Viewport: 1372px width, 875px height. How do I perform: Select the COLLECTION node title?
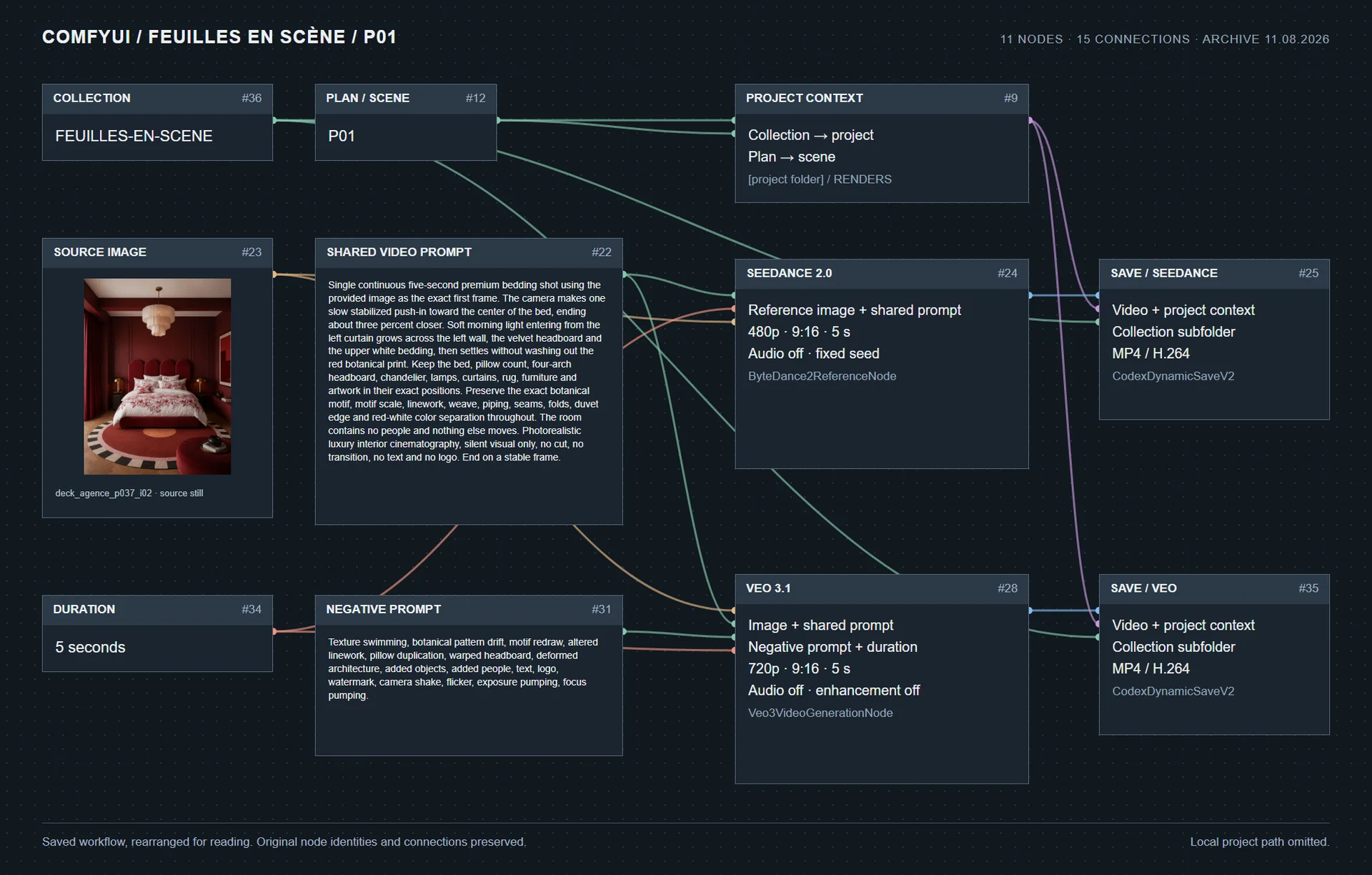[91, 98]
